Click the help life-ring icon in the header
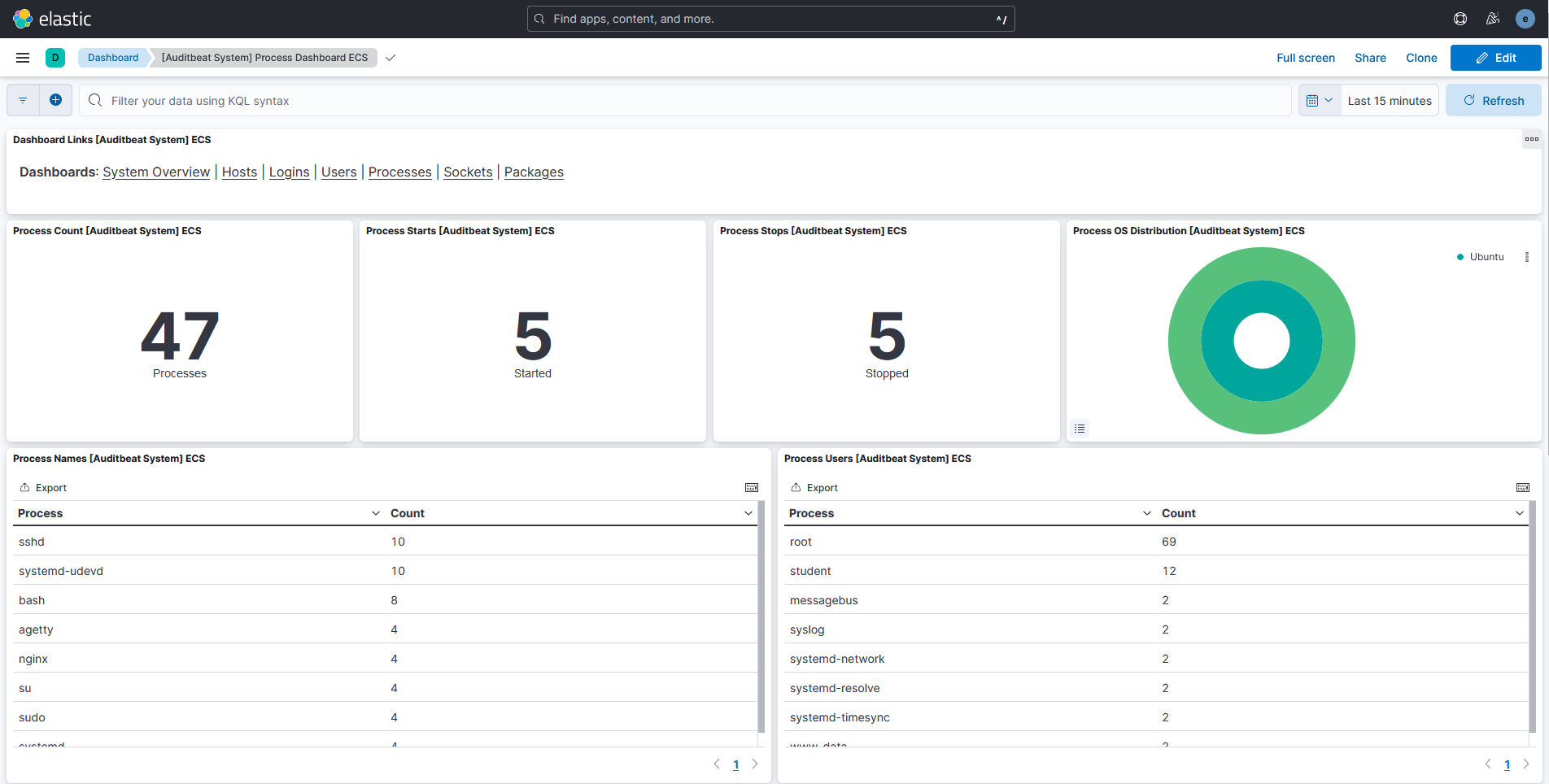The image size is (1549, 784). point(1460,18)
